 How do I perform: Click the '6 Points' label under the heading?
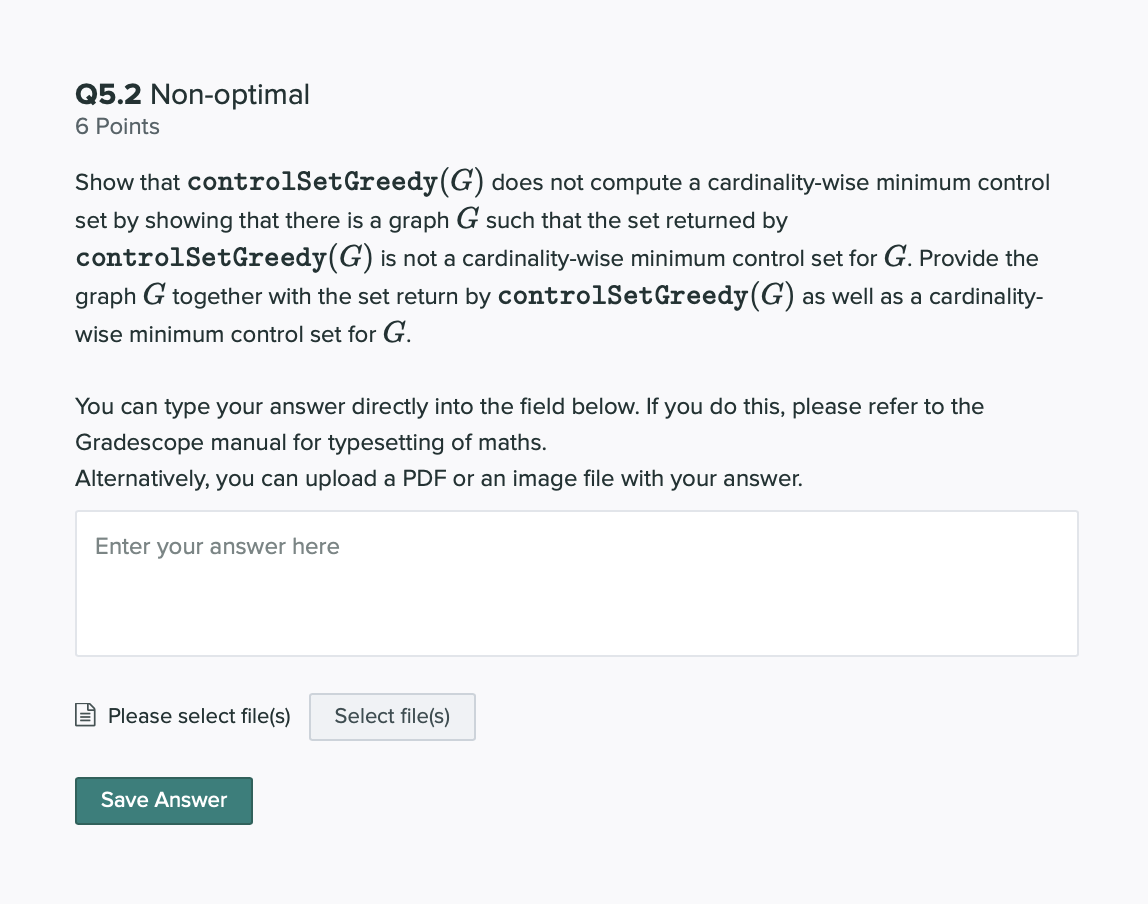pyautogui.click(x=116, y=126)
